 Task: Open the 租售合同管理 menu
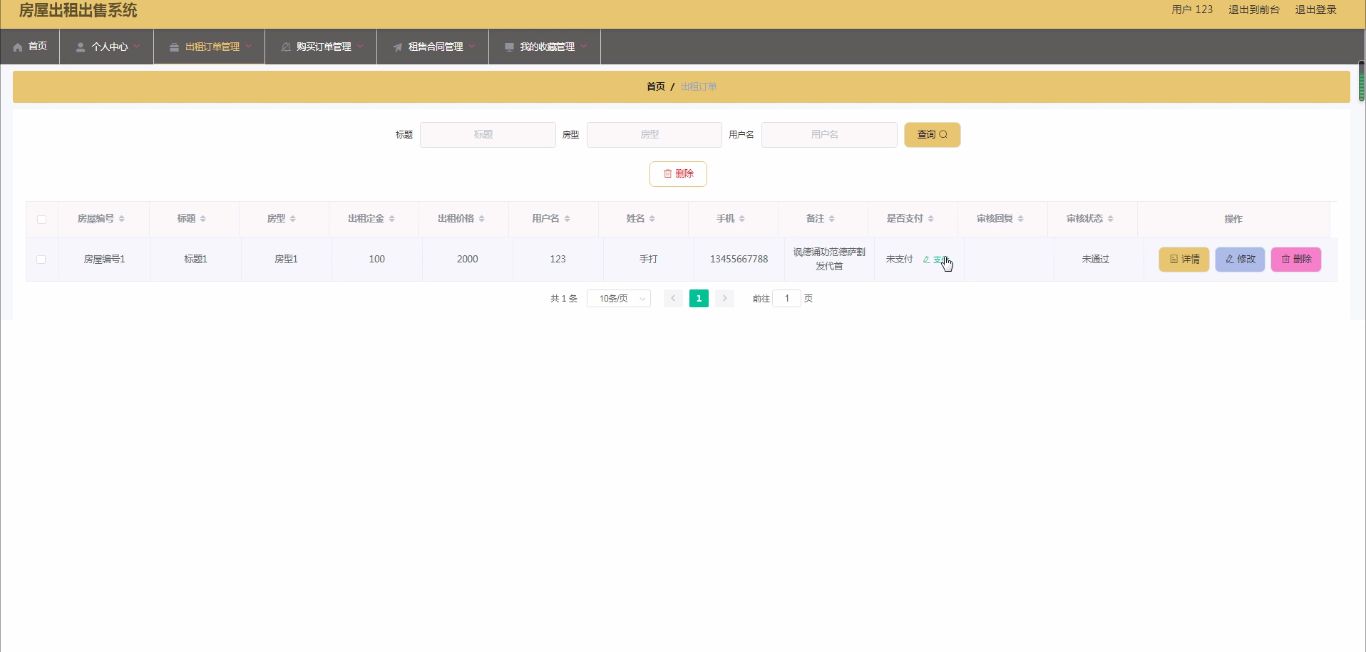[433, 47]
